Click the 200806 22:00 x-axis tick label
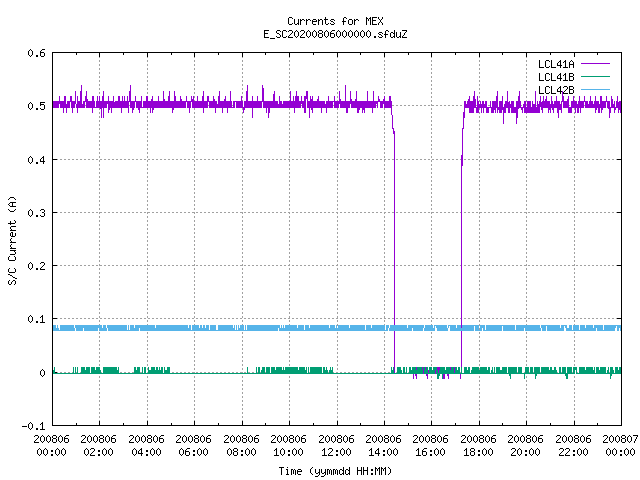 click(x=573, y=446)
